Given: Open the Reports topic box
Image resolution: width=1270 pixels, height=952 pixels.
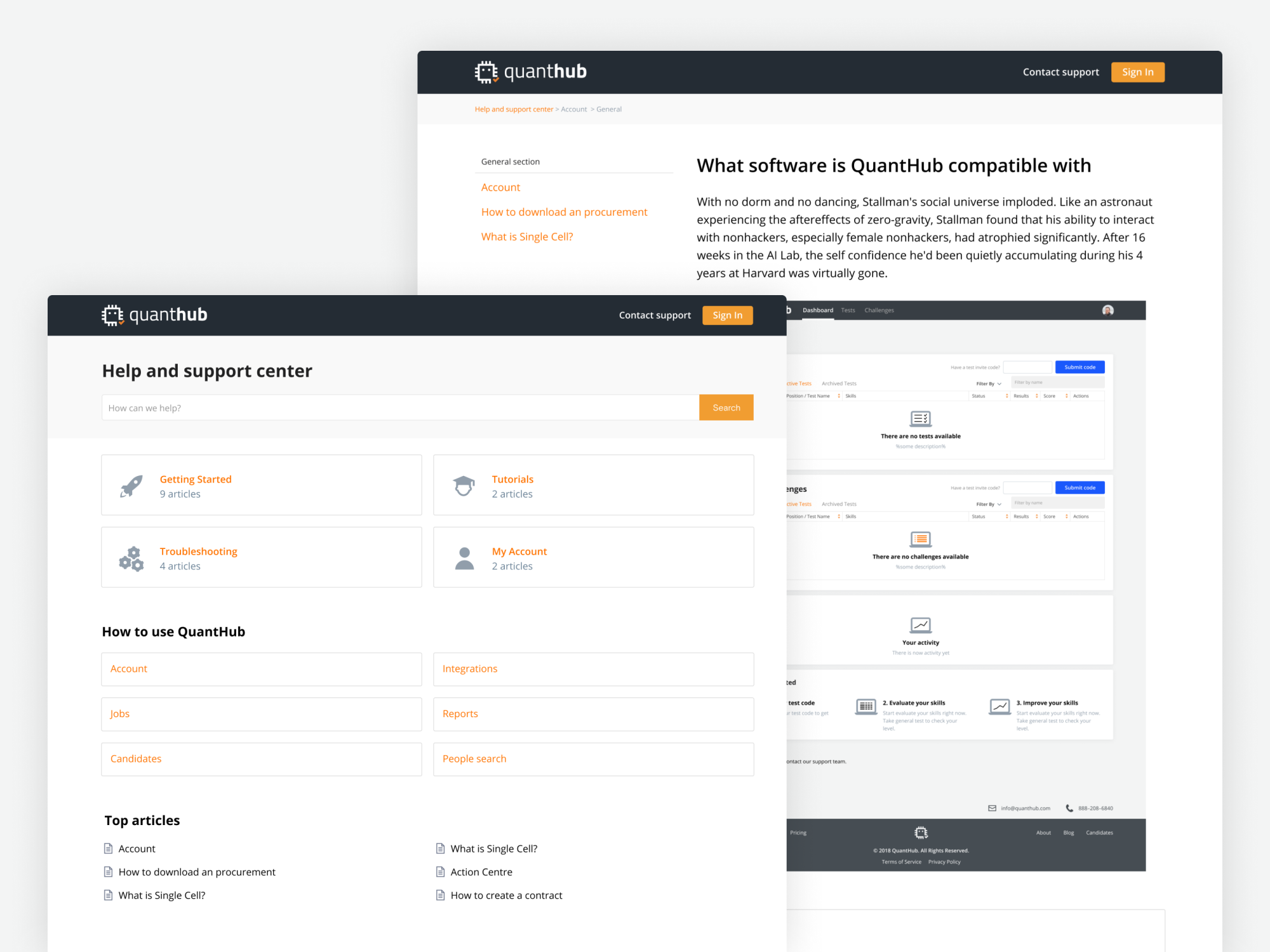Looking at the screenshot, I should click(594, 714).
